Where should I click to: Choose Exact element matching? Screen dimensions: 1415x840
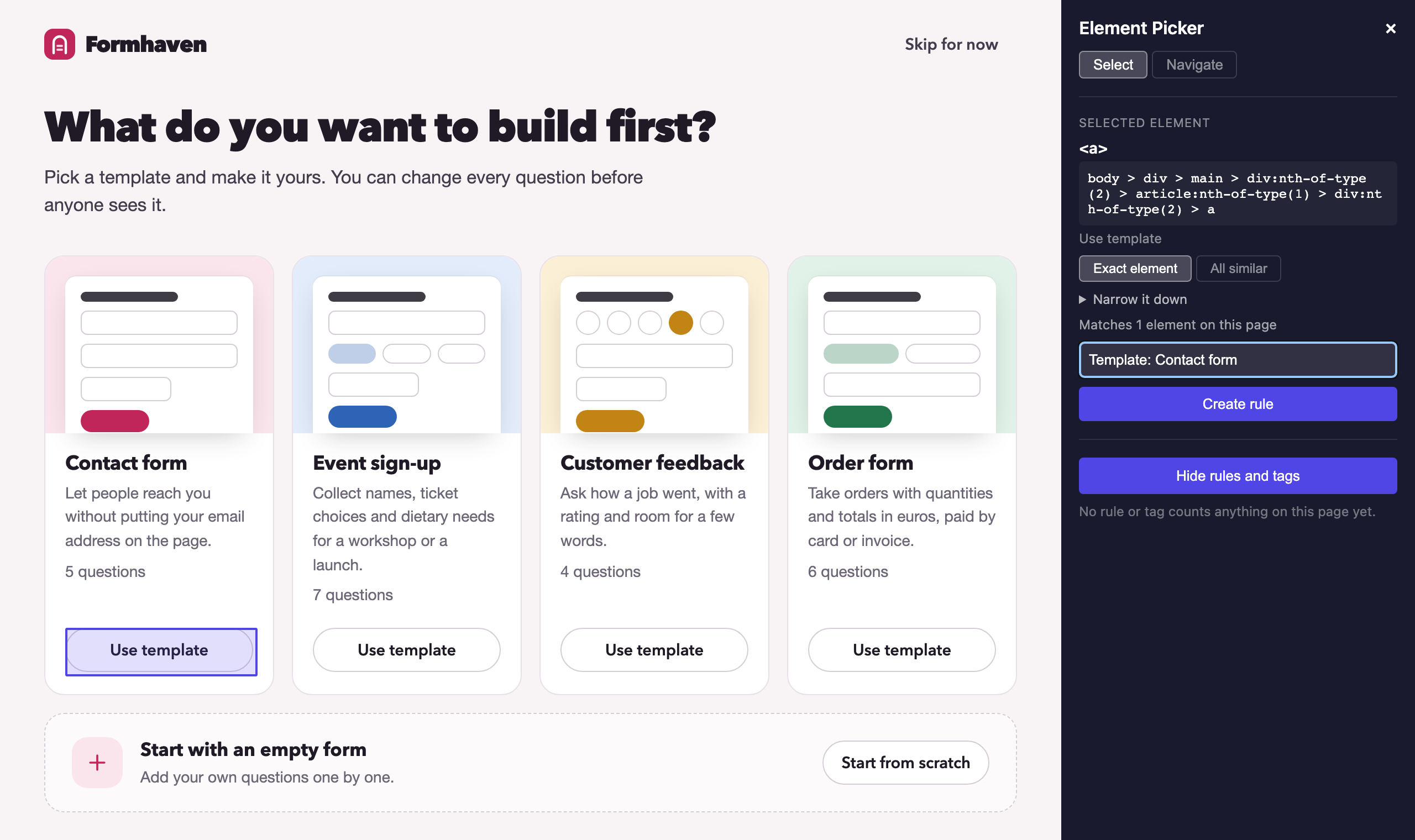(x=1135, y=268)
